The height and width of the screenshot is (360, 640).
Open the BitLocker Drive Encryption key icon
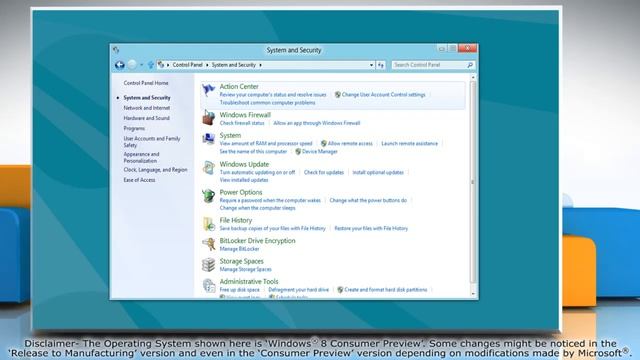(209, 244)
